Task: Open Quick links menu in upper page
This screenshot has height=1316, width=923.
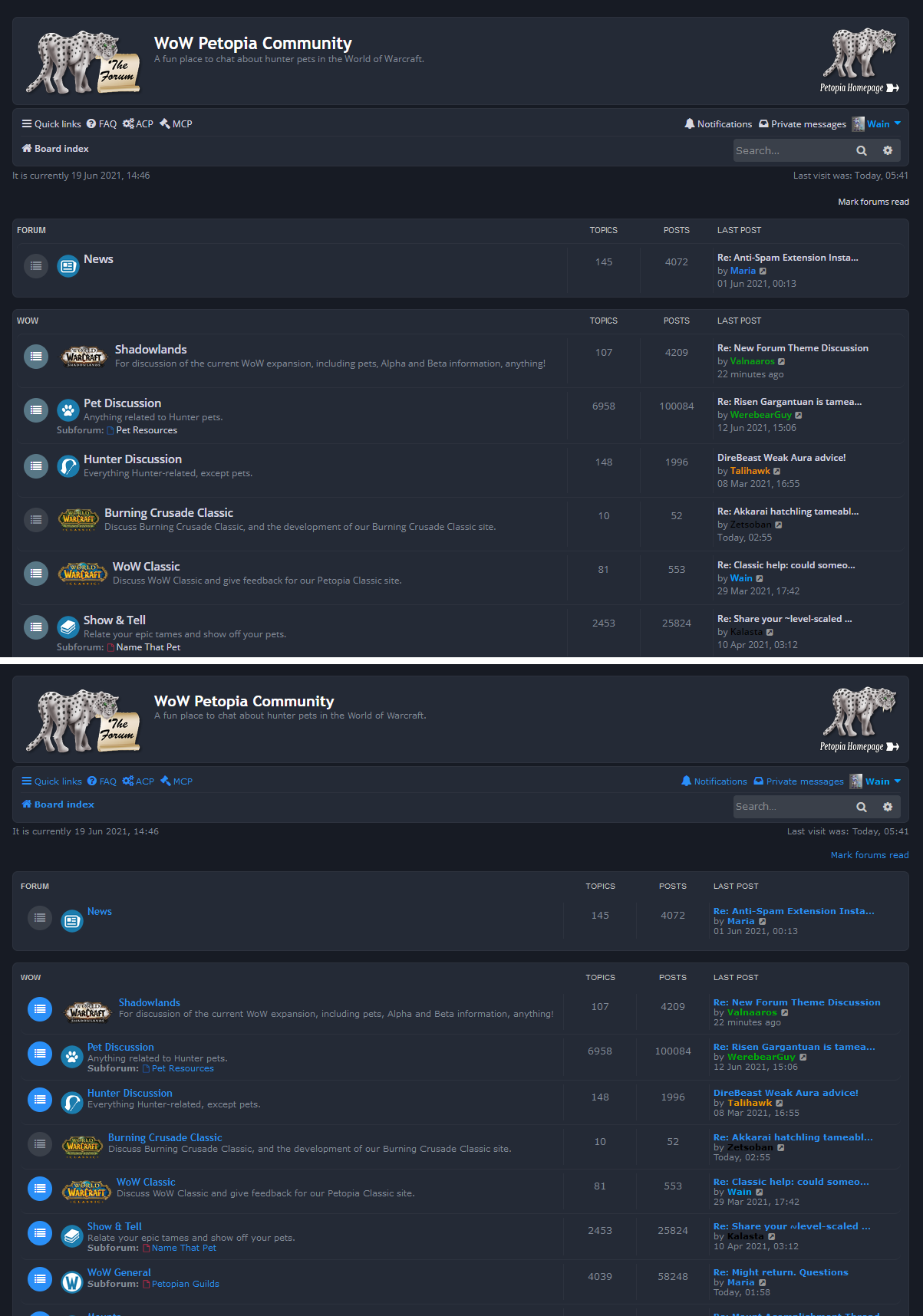Action: [x=51, y=124]
